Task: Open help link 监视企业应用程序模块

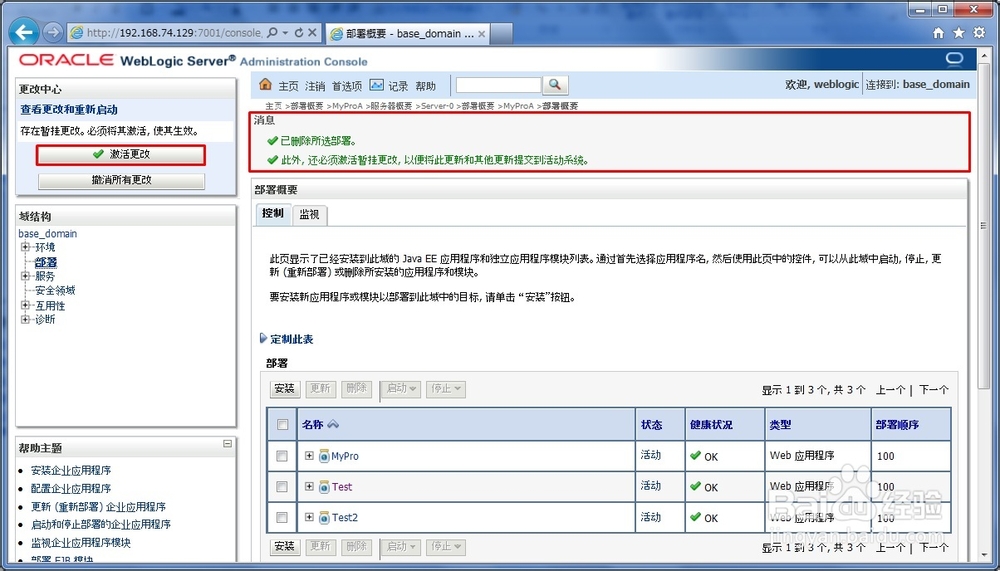Action: coord(81,543)
